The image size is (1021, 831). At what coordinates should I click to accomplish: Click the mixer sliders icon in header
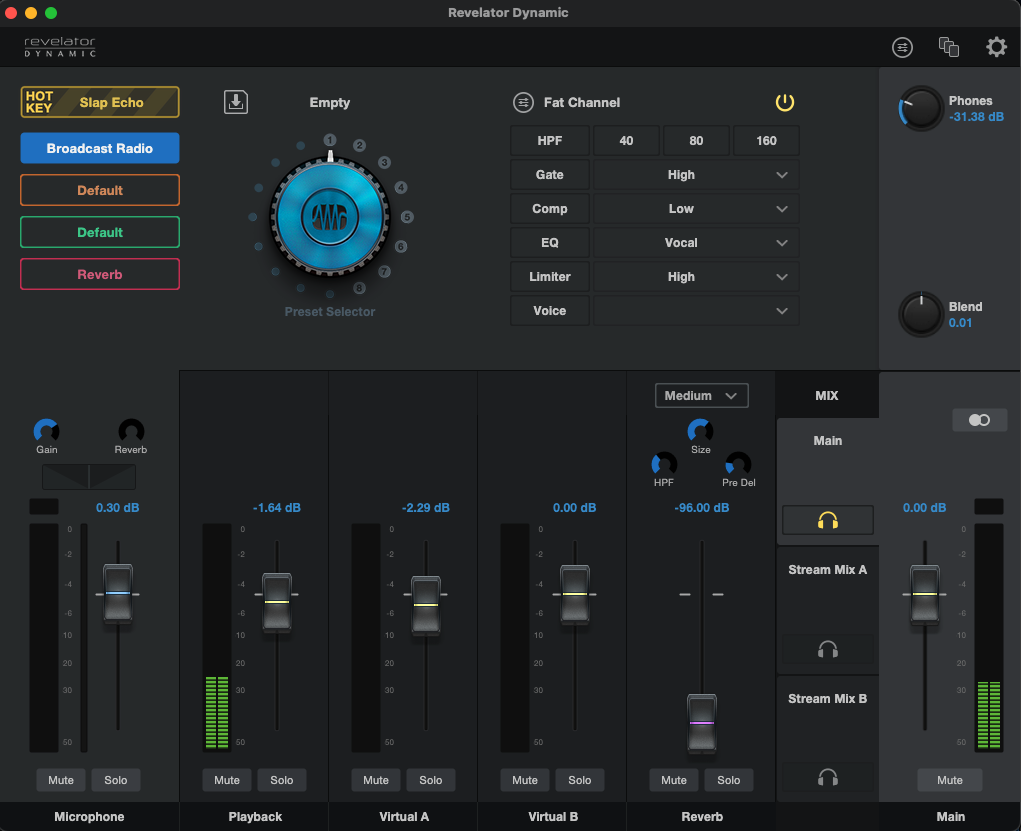[x=902, y=47]
